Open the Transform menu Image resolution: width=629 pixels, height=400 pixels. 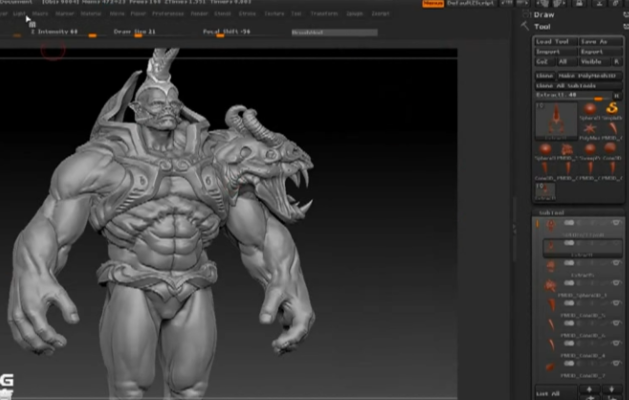pyautogui.click(x=324, y=14)
